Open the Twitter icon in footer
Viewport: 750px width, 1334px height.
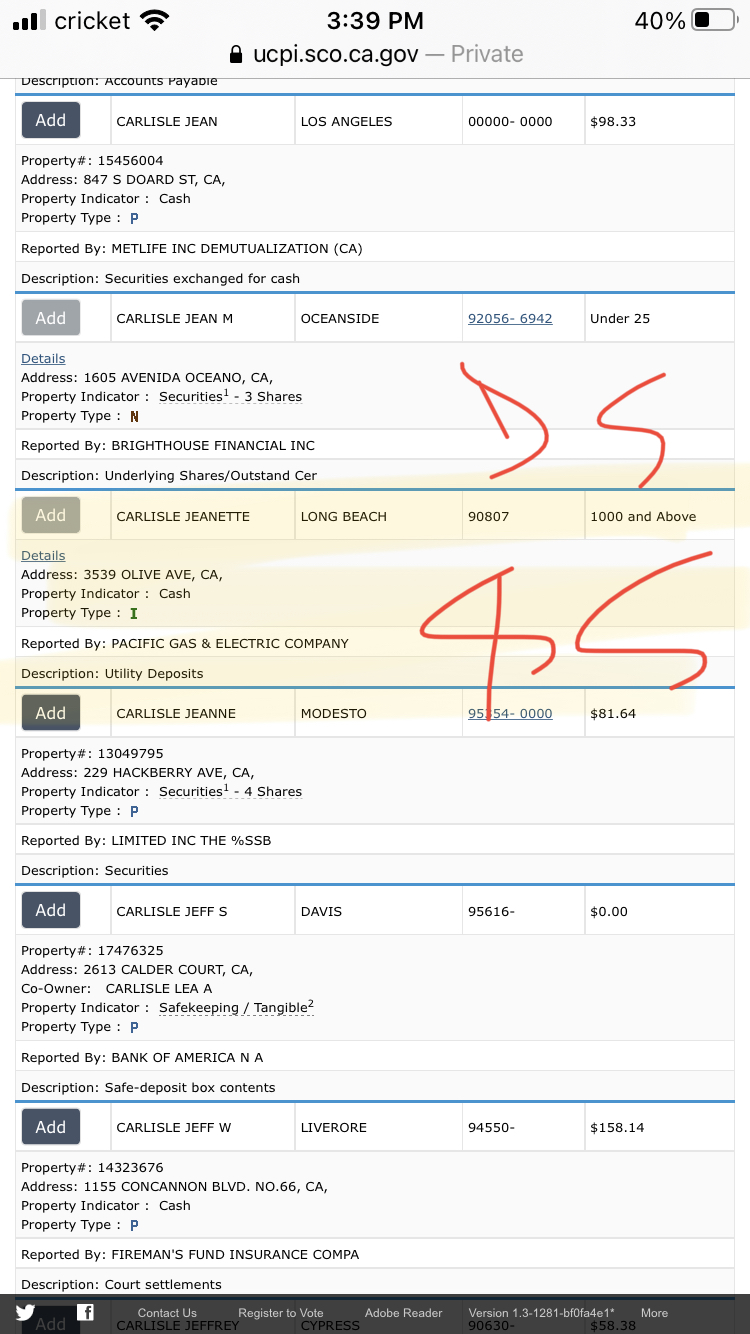pos(26,1313)
